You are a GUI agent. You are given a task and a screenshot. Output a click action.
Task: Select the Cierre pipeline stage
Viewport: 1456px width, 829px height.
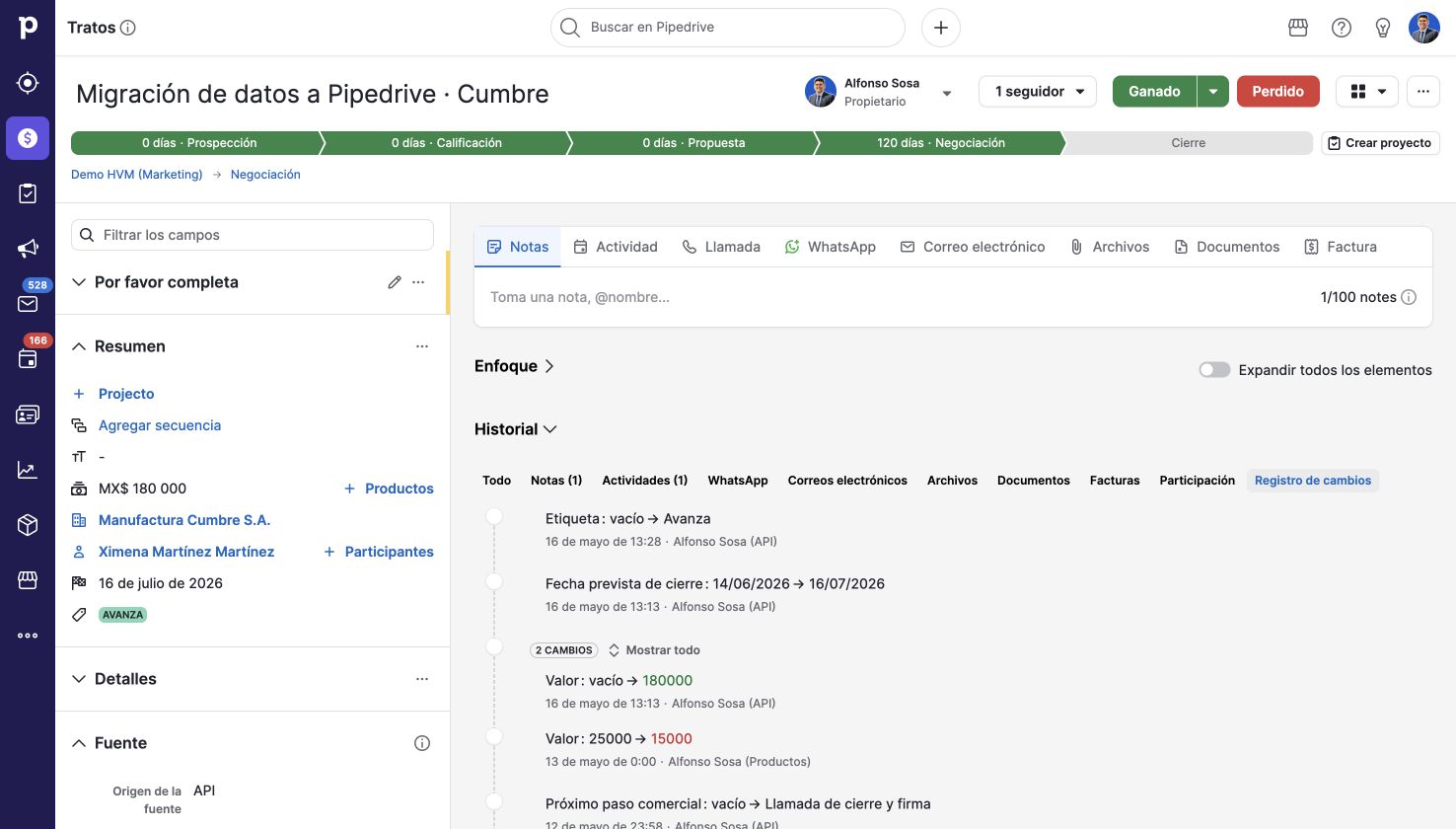(1188, 143)
